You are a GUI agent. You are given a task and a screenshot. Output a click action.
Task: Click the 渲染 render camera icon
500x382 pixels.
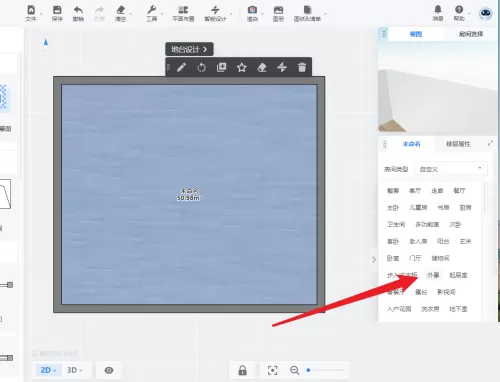point(252,10)
